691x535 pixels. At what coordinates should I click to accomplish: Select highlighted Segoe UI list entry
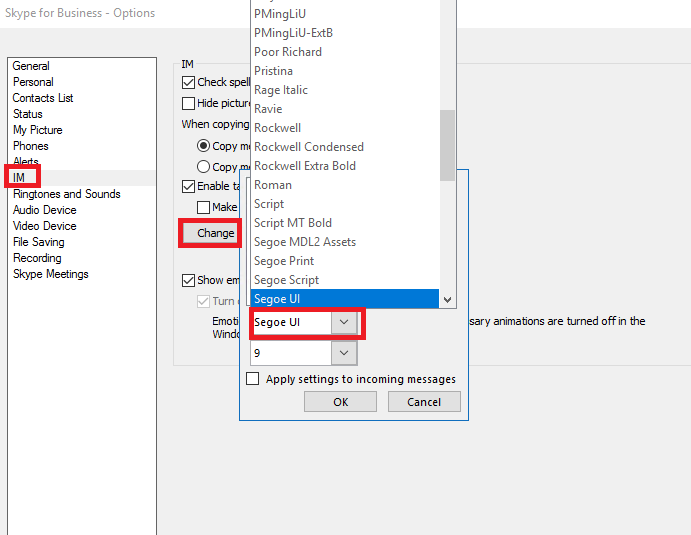345,299
